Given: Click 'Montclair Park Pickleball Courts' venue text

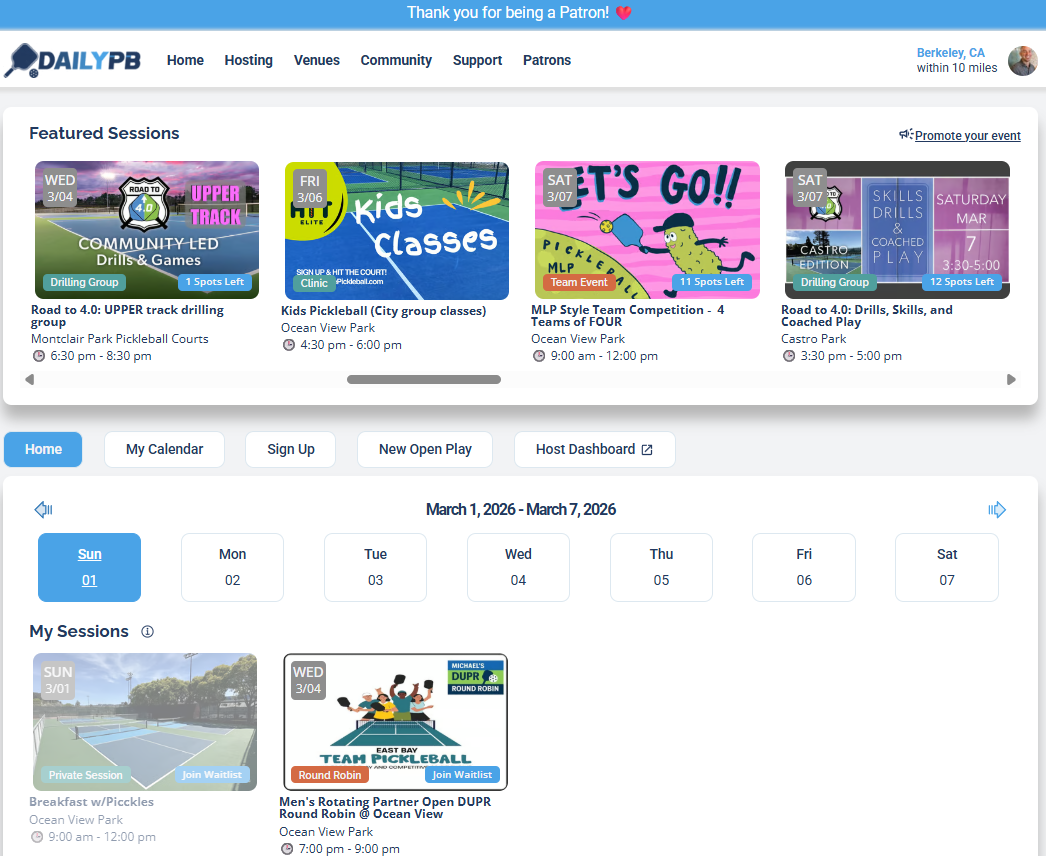Looking at the screenshot, I should tap(119, 338).
